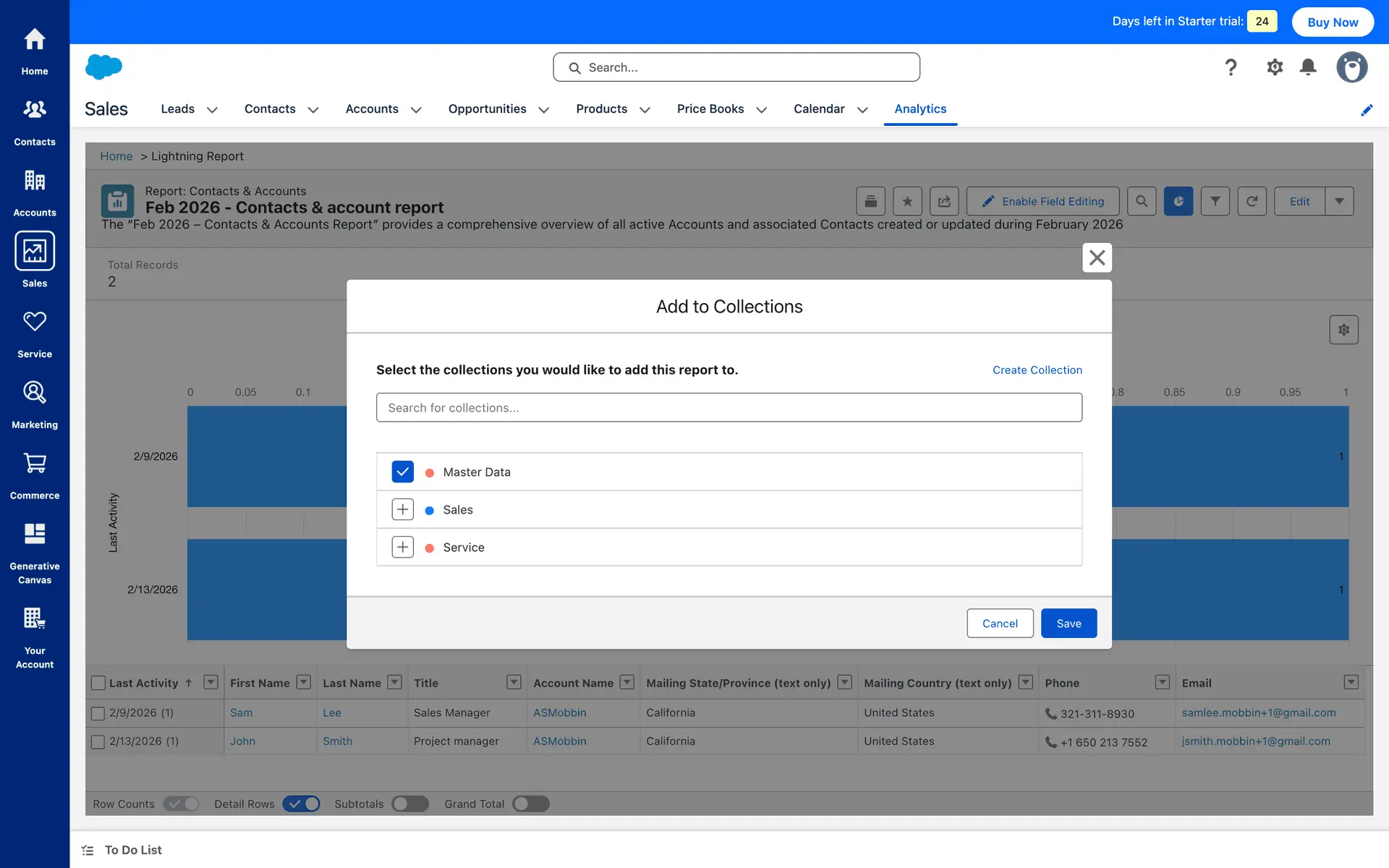
Task: Click the notifications bell icon
Action: point(1307,67)
